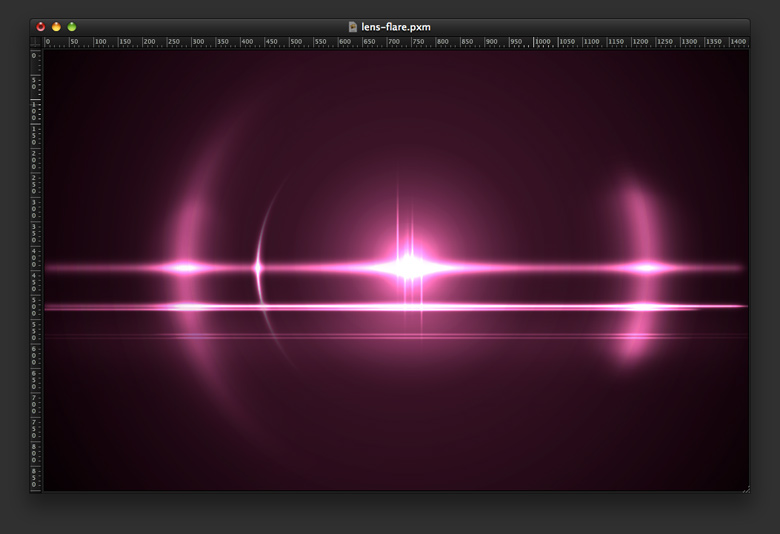Click the 300 mark on vertical ruler

(34, 209)
